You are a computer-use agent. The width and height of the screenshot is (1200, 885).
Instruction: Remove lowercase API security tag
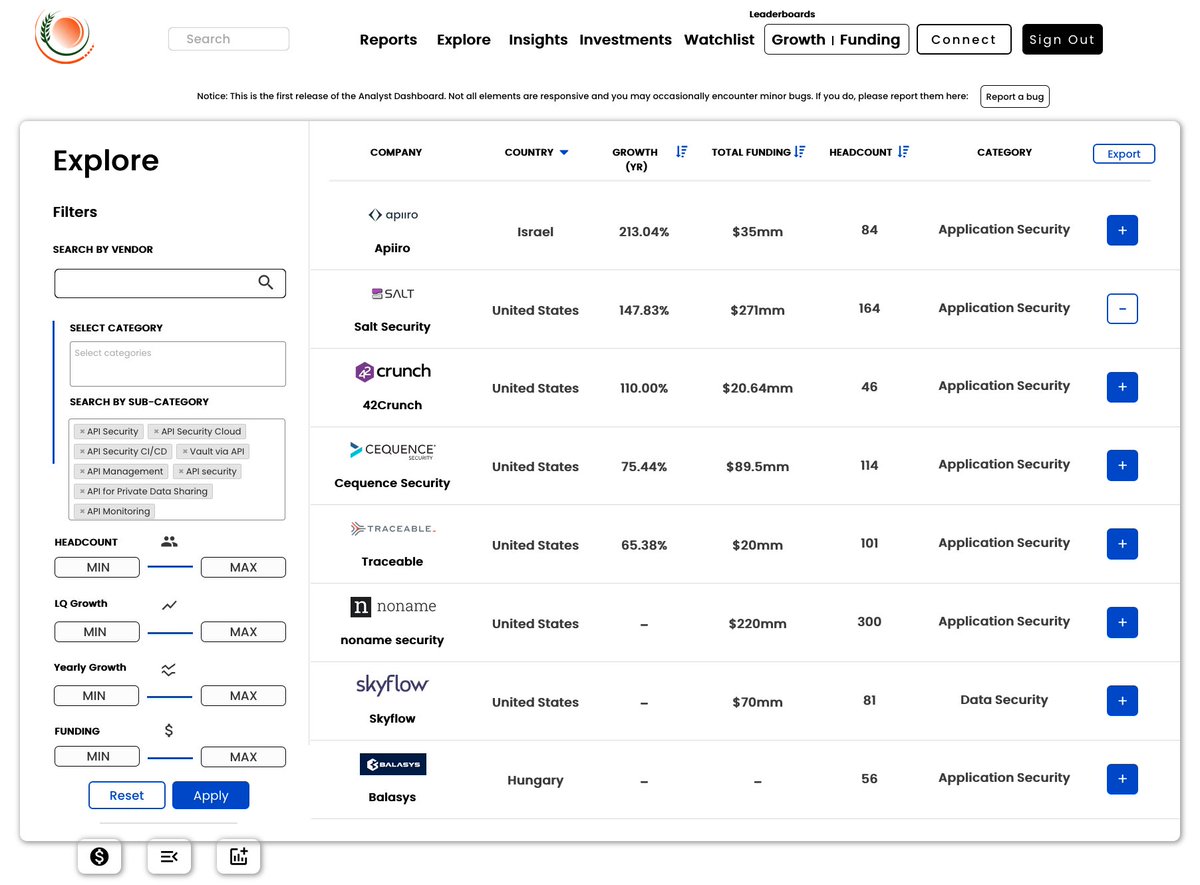click(181, 472)
